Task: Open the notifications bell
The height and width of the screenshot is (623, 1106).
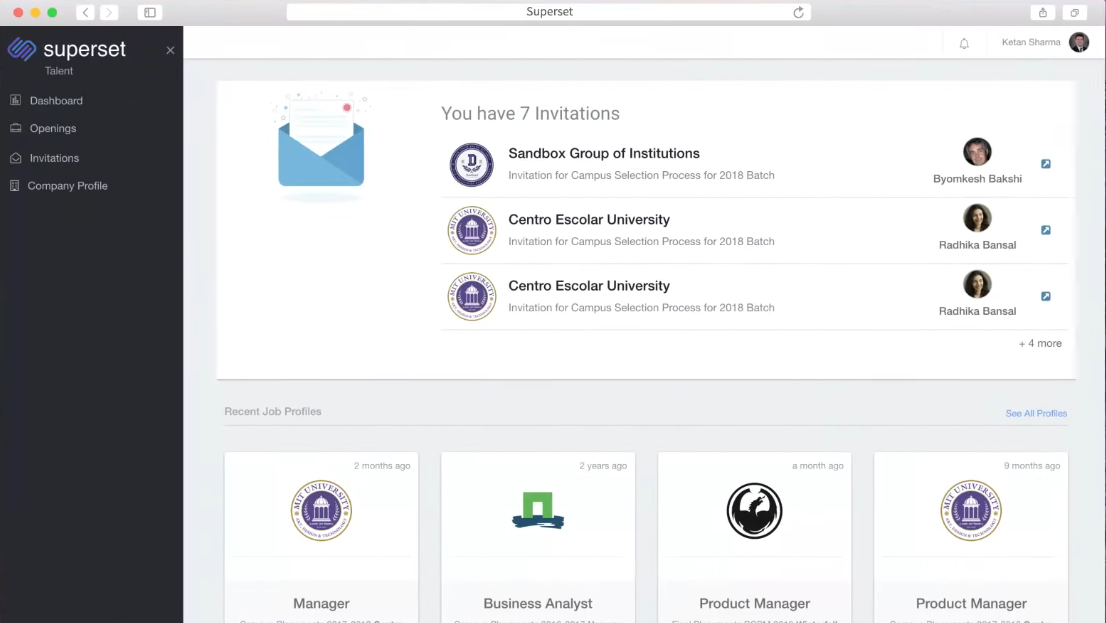Action: point(964,43)
